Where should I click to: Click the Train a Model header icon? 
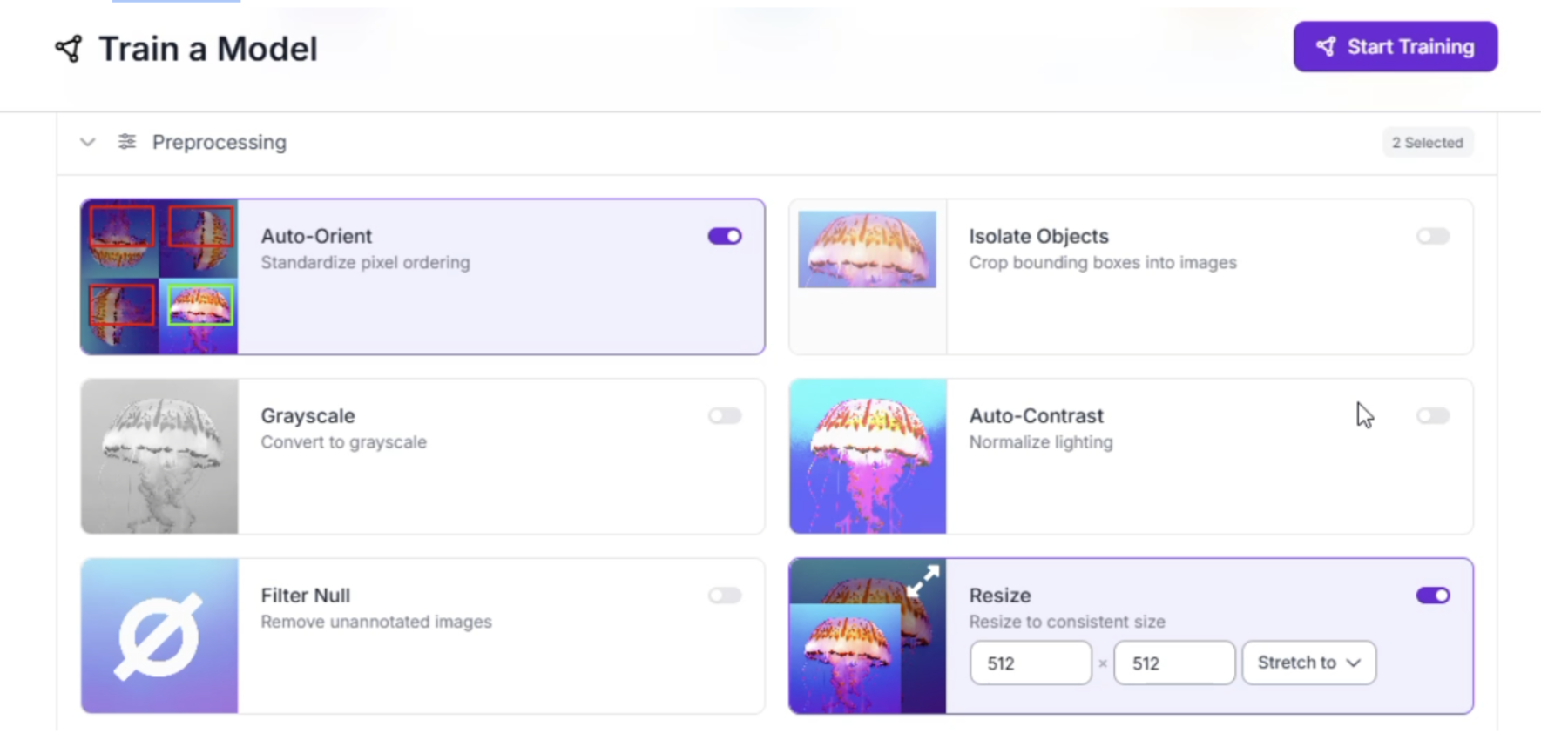coord(69,49)
